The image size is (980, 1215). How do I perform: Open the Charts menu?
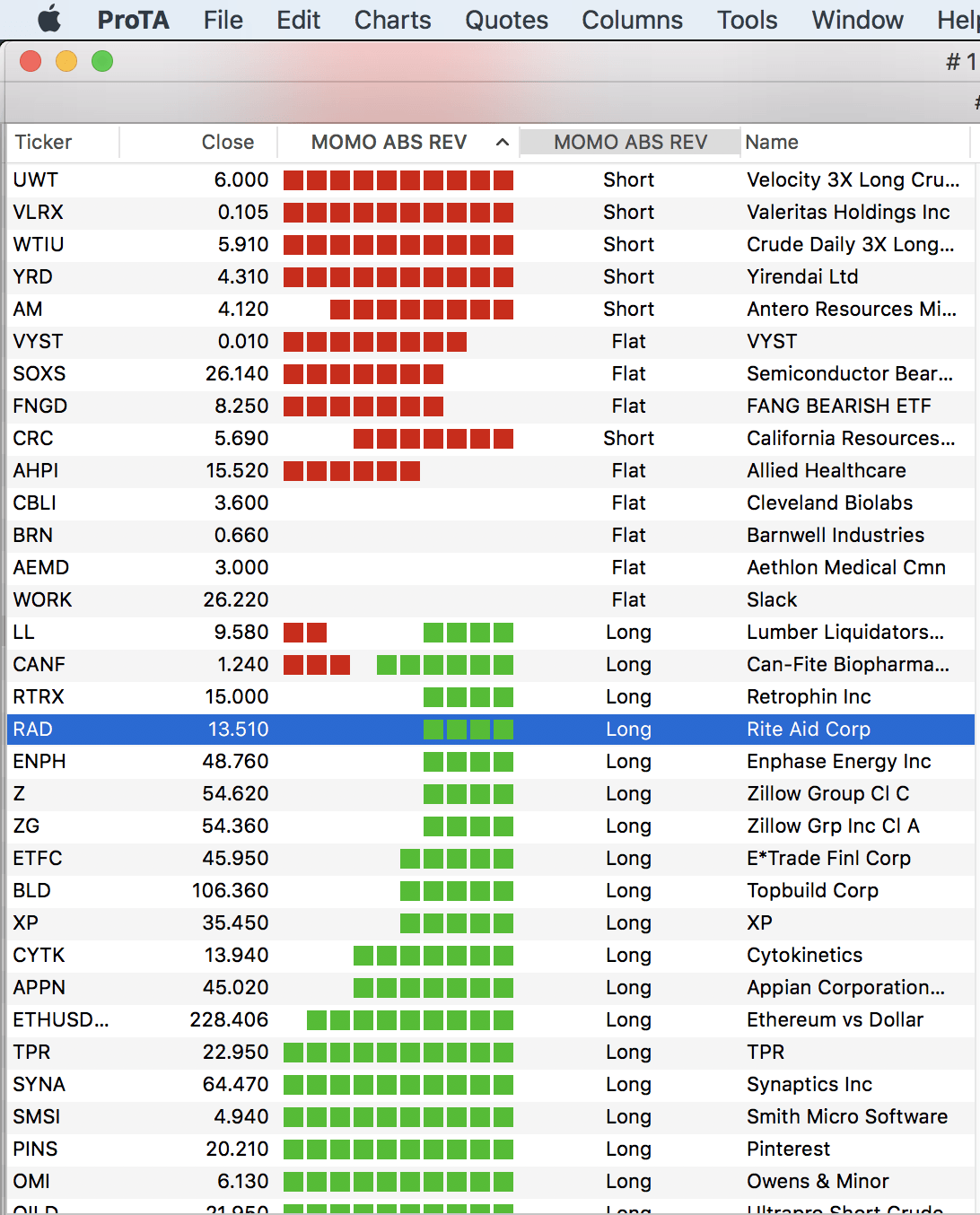392,20
